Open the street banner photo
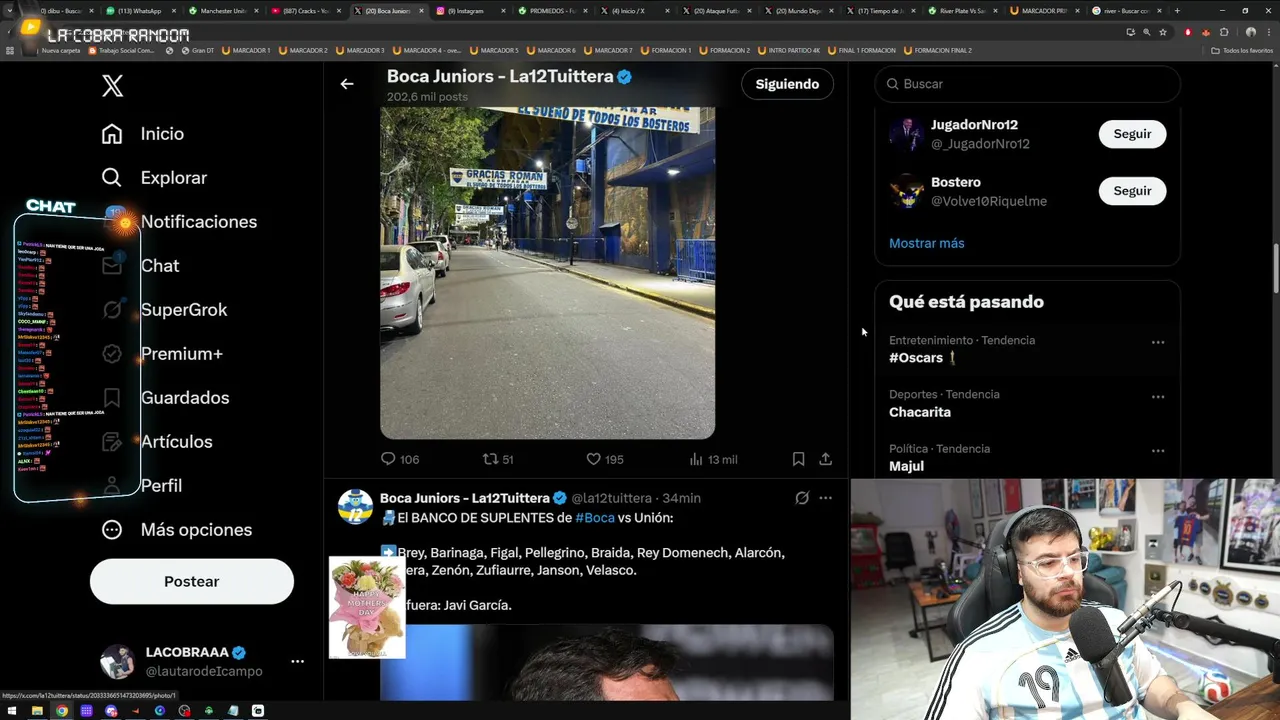Viewport: 1280px width, 720px height. click(547, 273)
